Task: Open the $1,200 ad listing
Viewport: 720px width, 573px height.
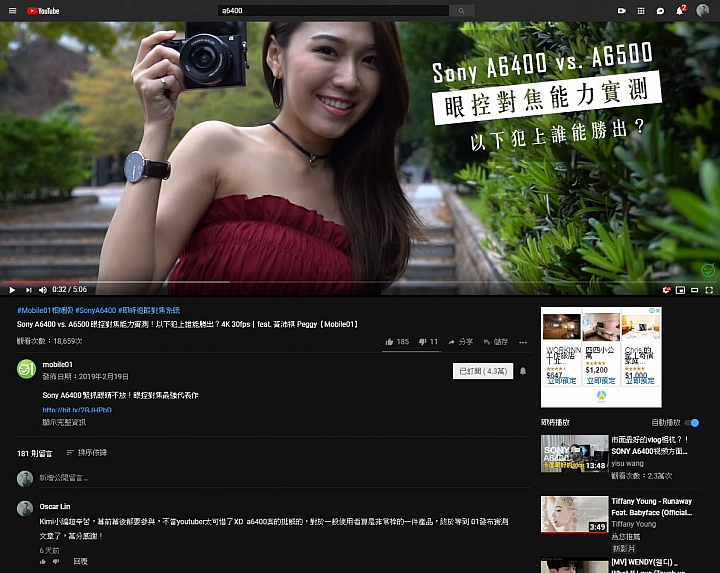Action: click(x=601, y=347)
